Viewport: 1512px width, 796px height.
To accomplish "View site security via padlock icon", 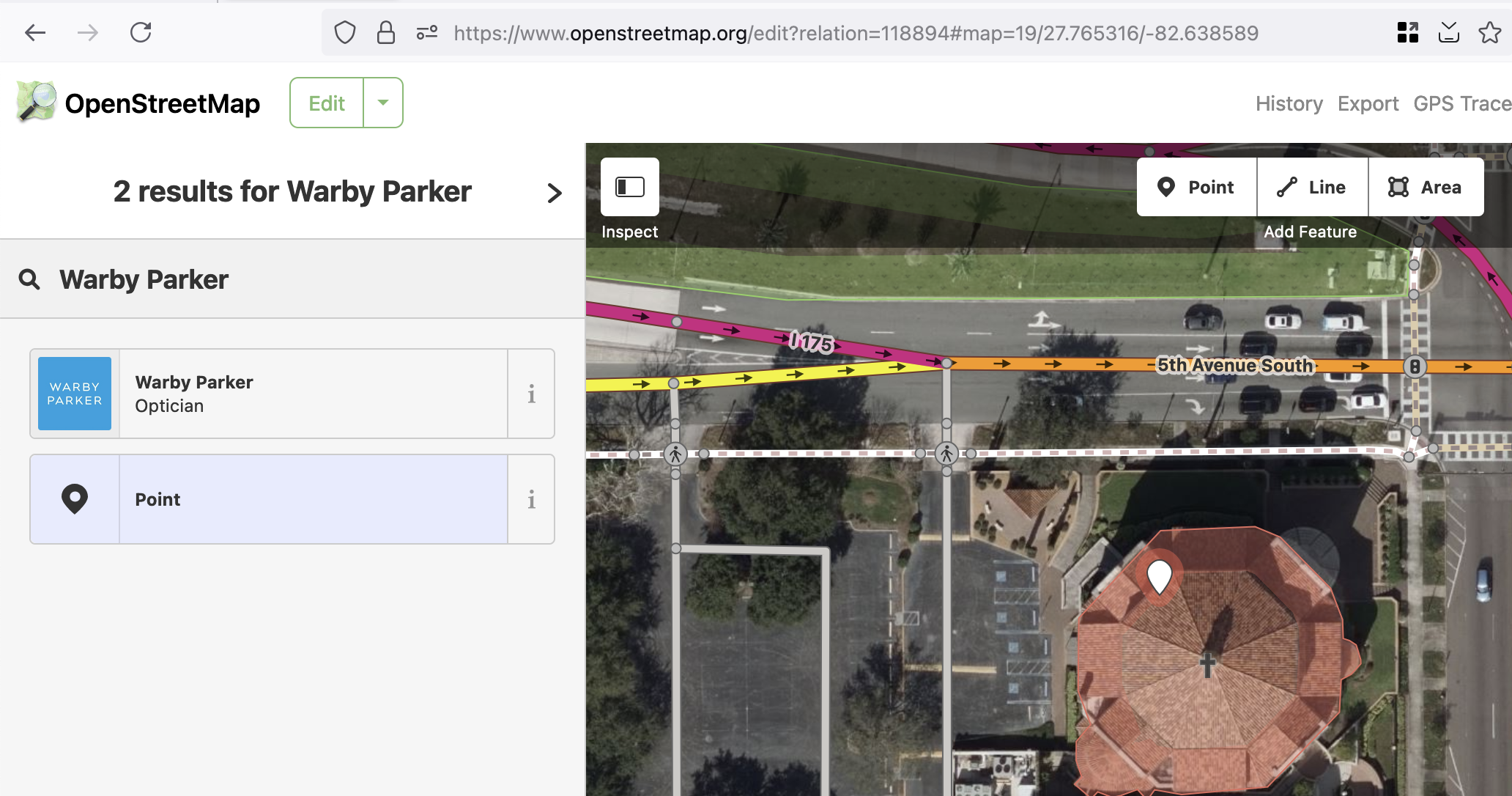I will click(386, 33).
